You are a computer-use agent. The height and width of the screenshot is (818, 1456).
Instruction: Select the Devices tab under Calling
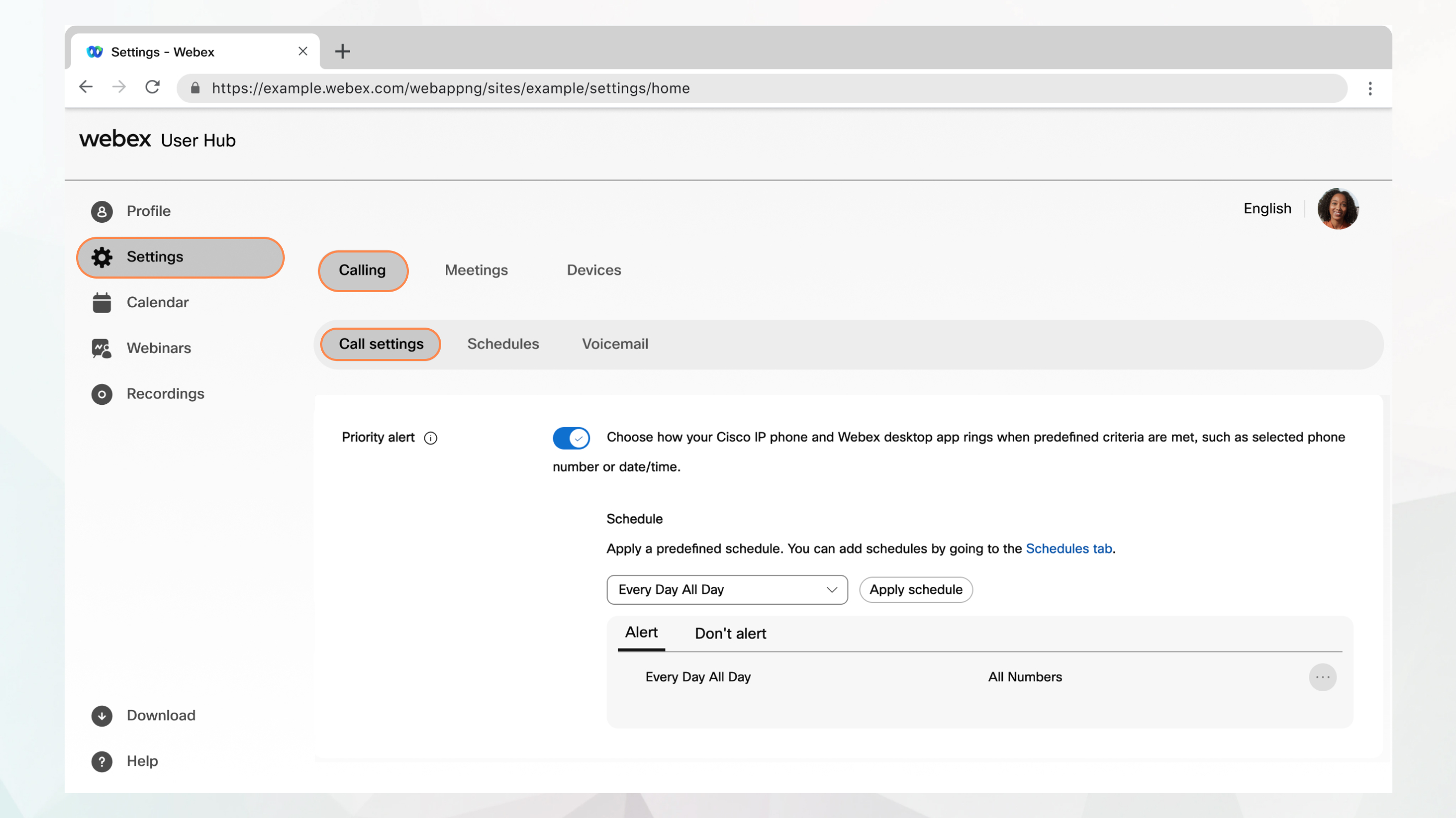point(594,269)
